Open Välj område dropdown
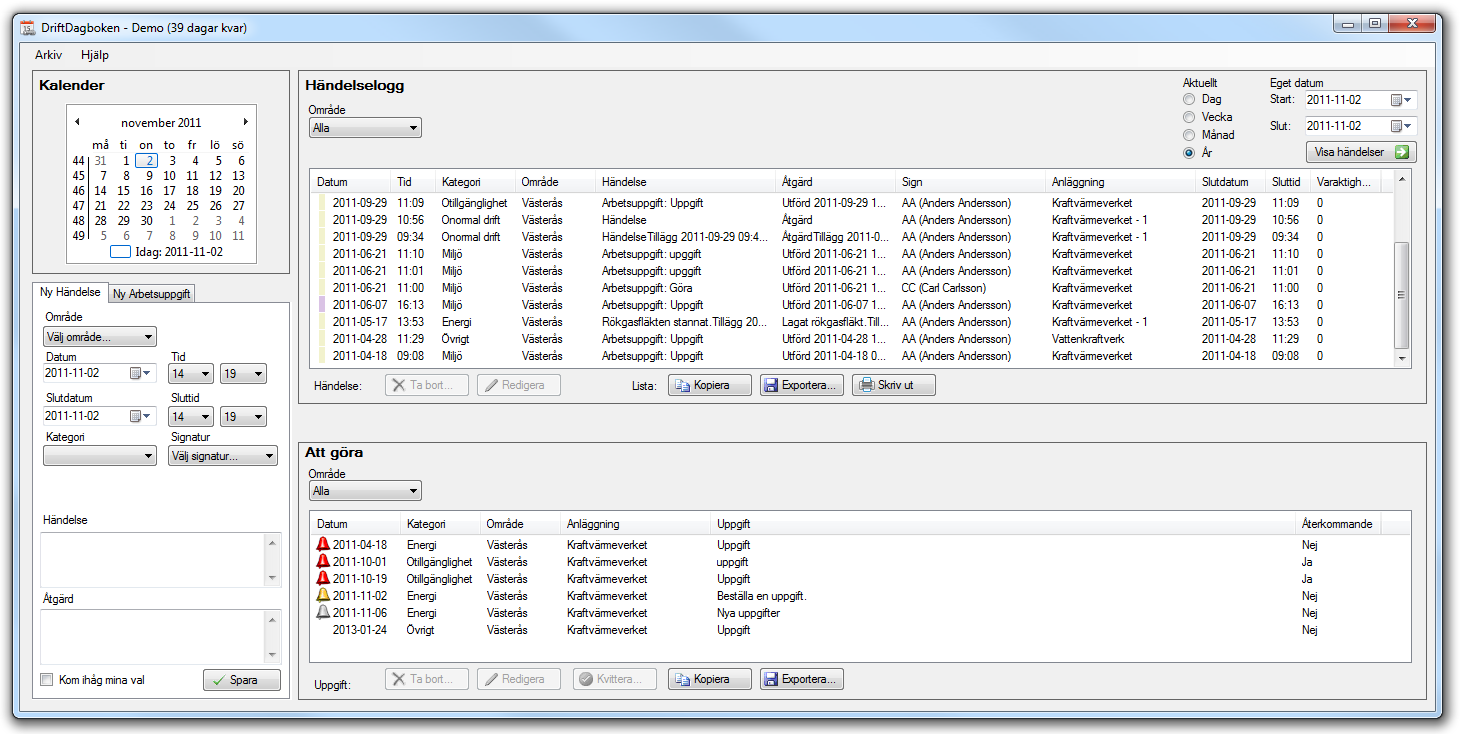 pos(100,337)
